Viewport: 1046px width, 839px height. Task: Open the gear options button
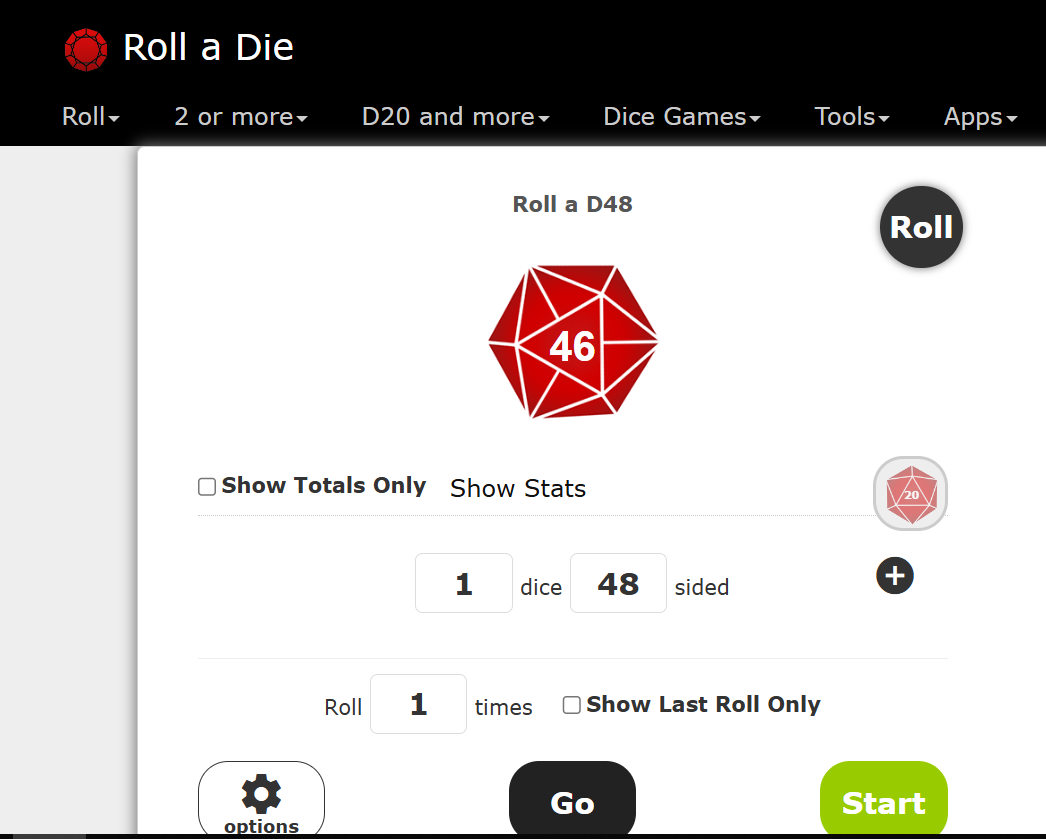click(261, 801)
